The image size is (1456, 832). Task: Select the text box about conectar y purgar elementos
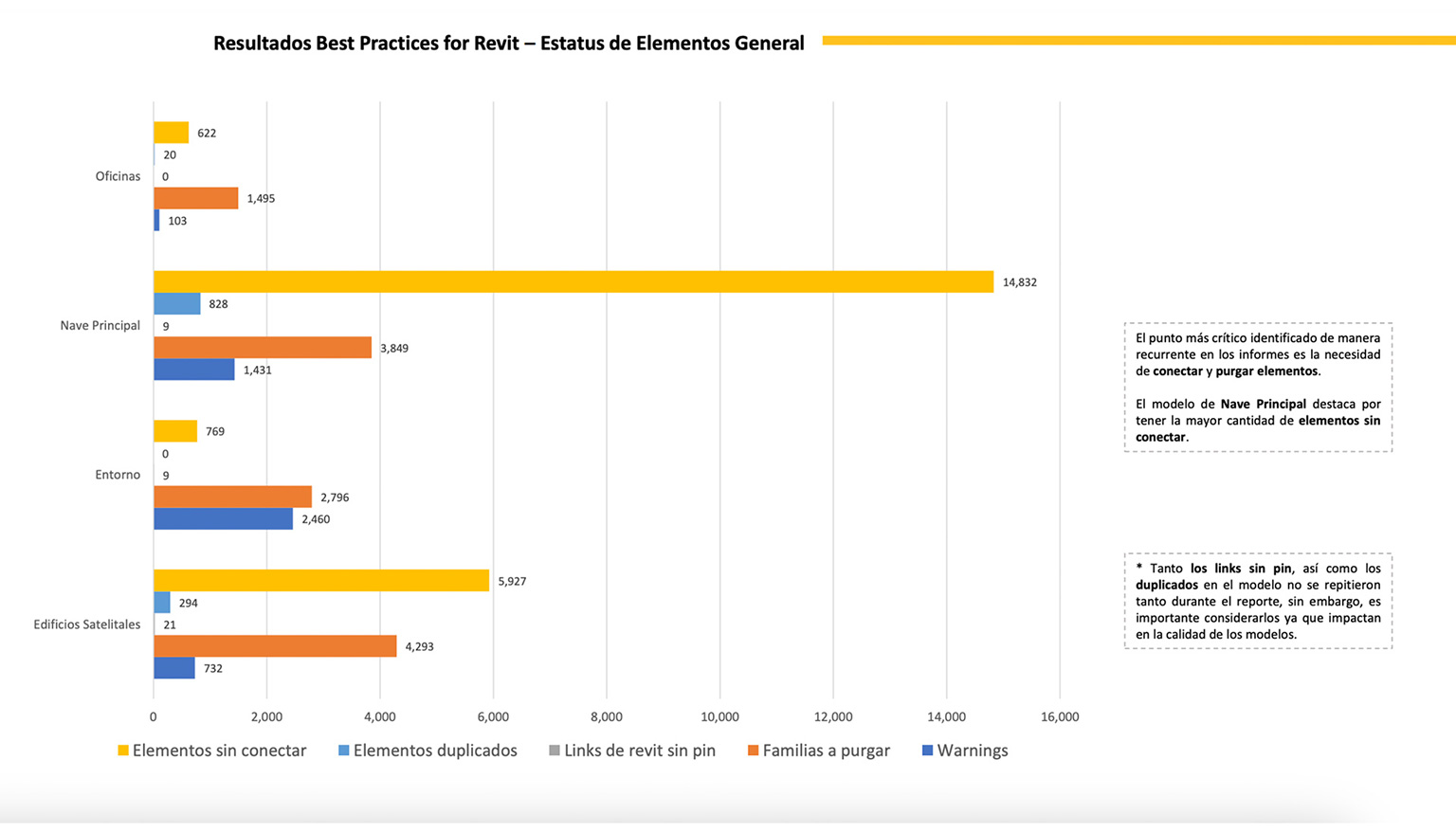coord(1258,387)
